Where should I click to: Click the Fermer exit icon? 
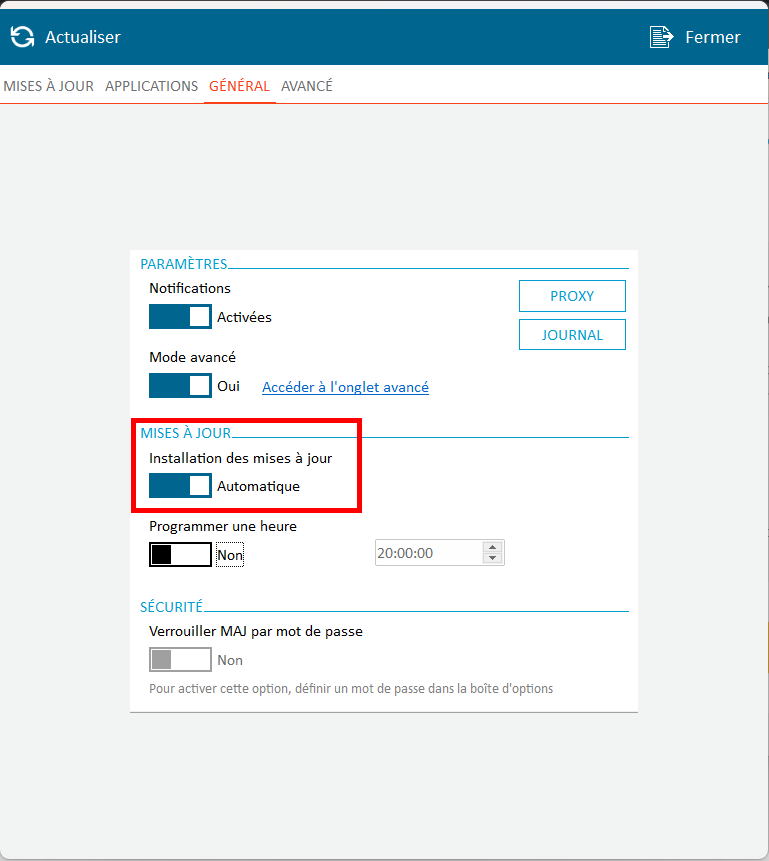click(x=661, y=37)
